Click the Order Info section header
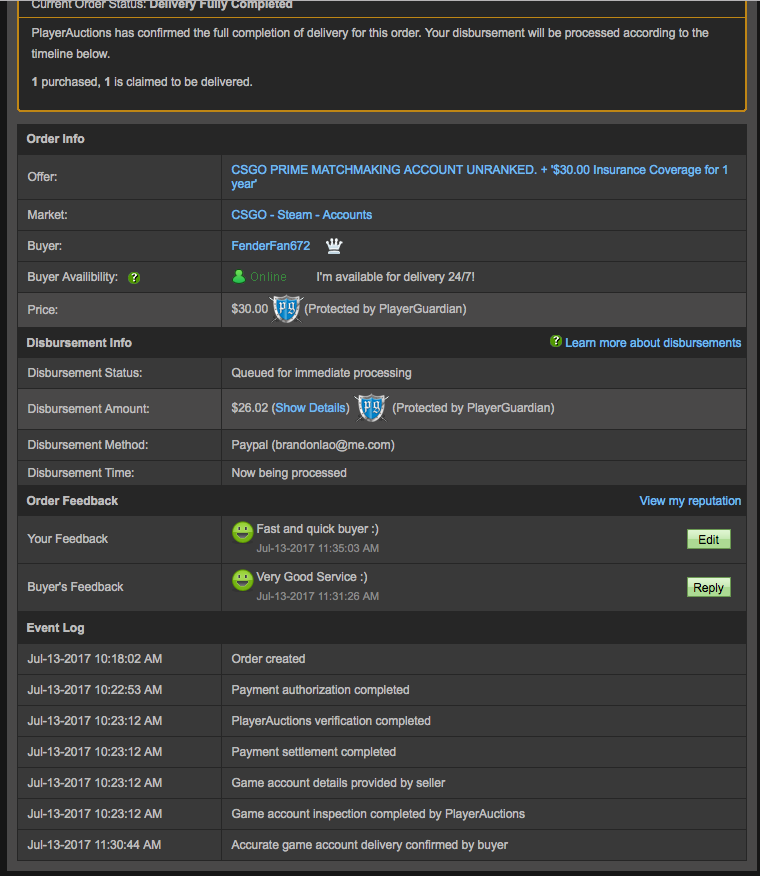Image resolution: width=760 pixels, height=876 pixels. click(55, 139)
